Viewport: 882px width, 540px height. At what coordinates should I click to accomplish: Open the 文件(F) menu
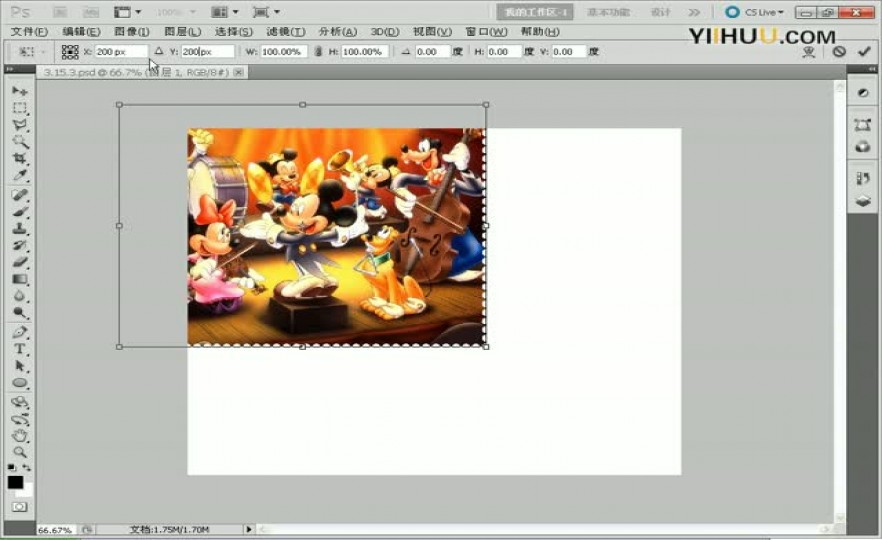point(29,32)
